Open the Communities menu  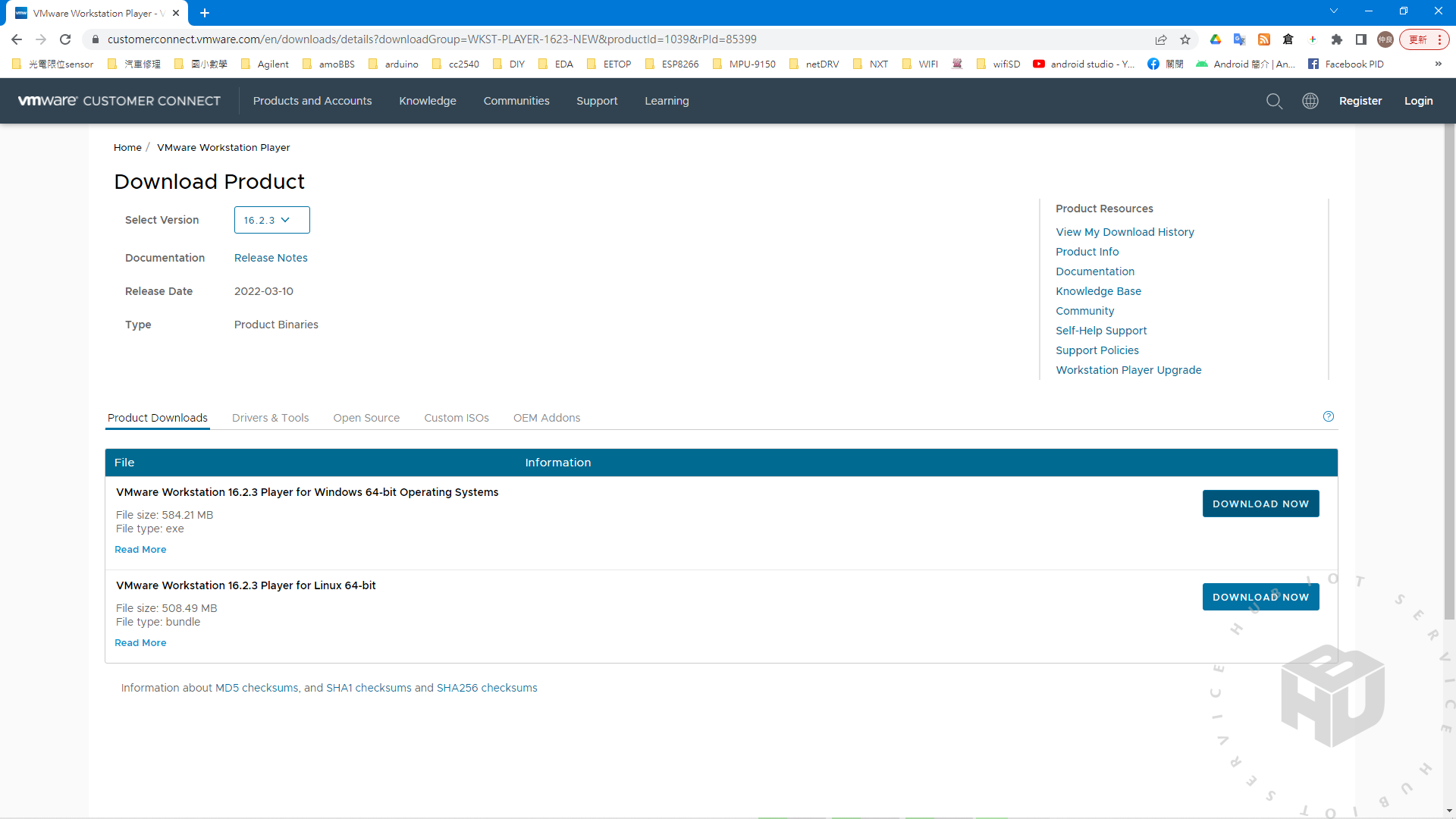(516, 101)
